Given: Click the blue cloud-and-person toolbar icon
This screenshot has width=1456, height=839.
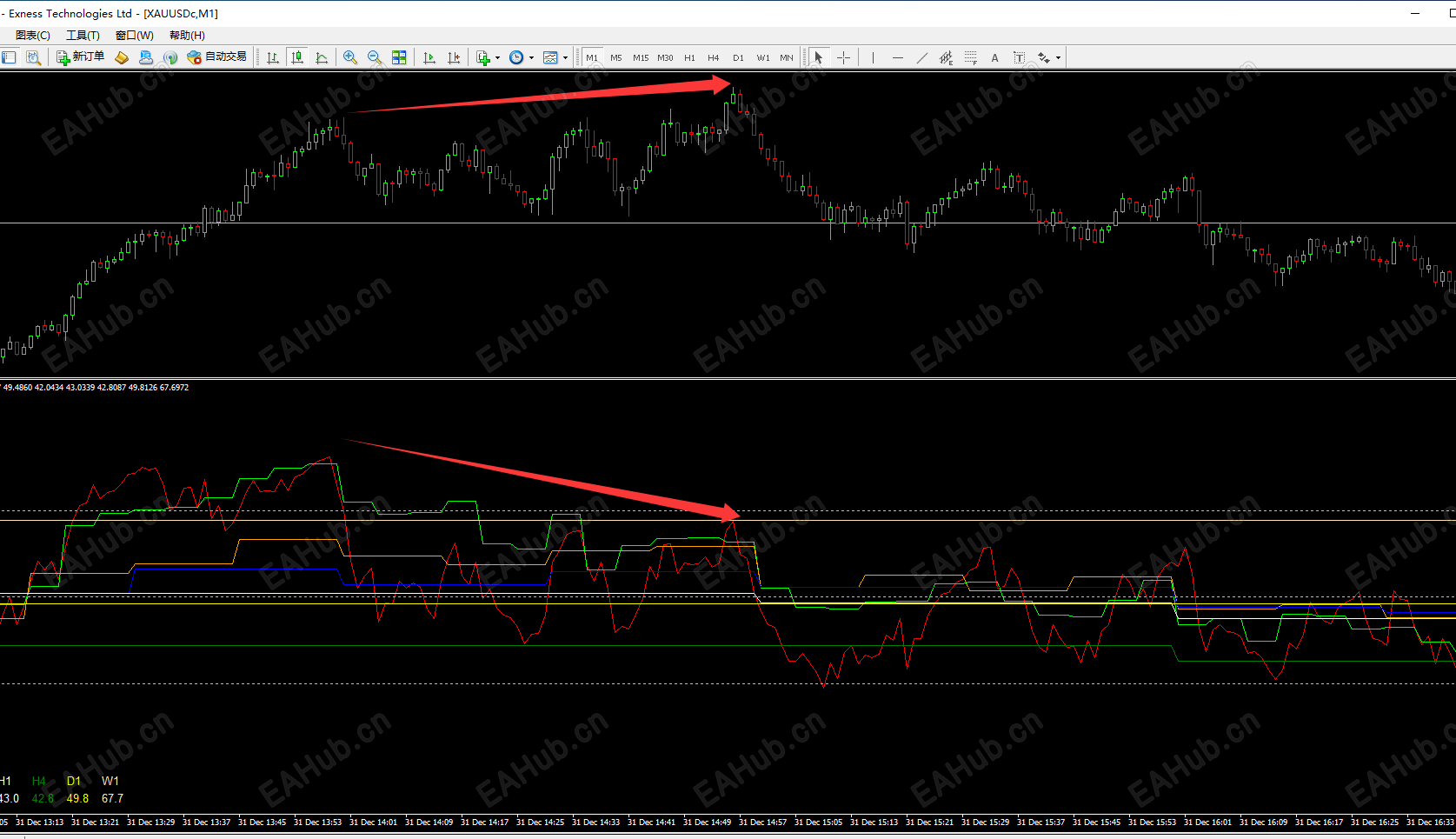Looking at the screenshot, I should (x=146, y=57).
